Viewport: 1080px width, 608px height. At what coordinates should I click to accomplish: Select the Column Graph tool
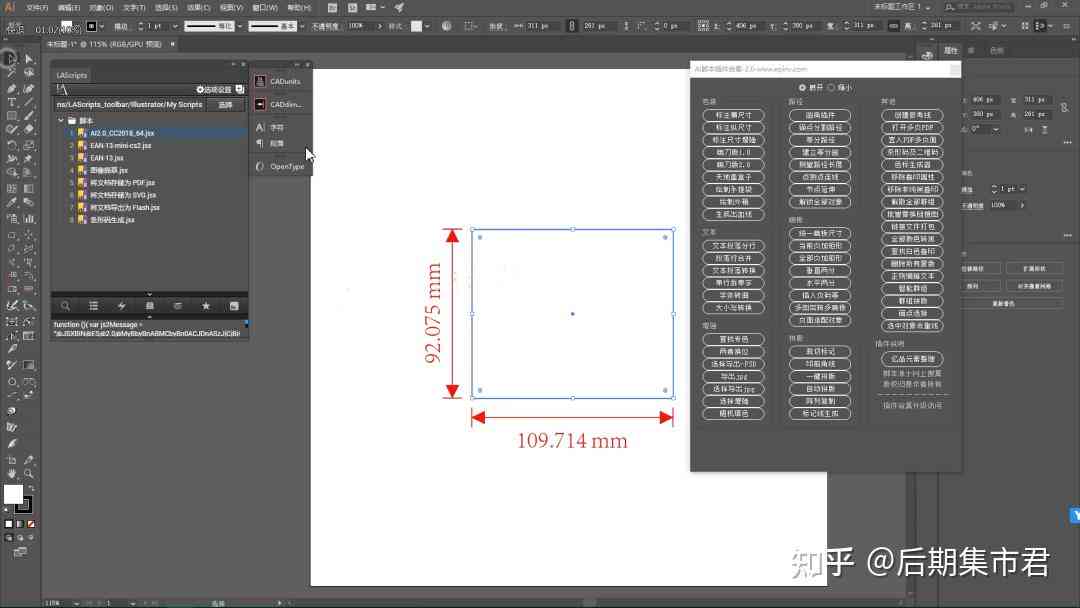[29, 218]
